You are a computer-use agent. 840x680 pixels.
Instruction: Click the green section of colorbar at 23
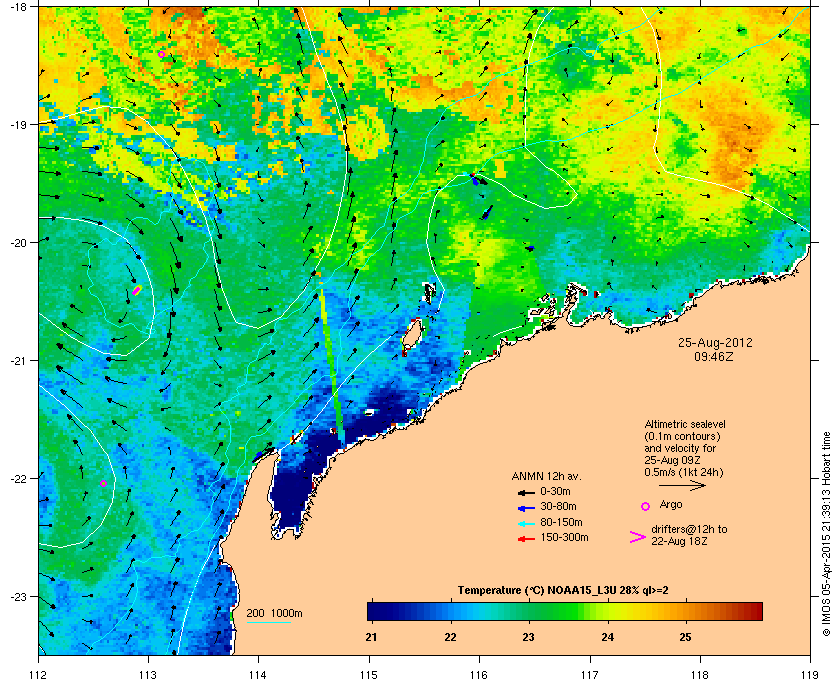tap(529, 611)
